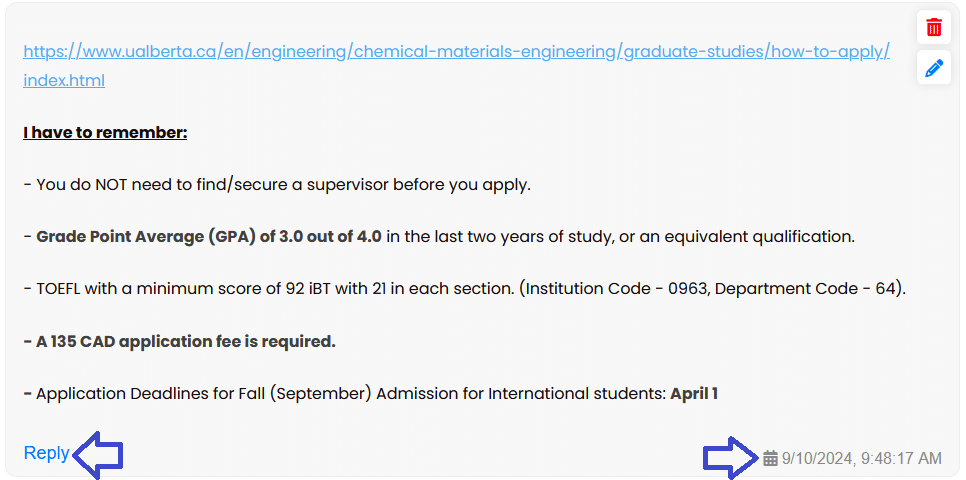The width and height of the screenshot is (966, 480).
Task: Edit the note using the blue pencil icon
Action: tap(933, 68)
